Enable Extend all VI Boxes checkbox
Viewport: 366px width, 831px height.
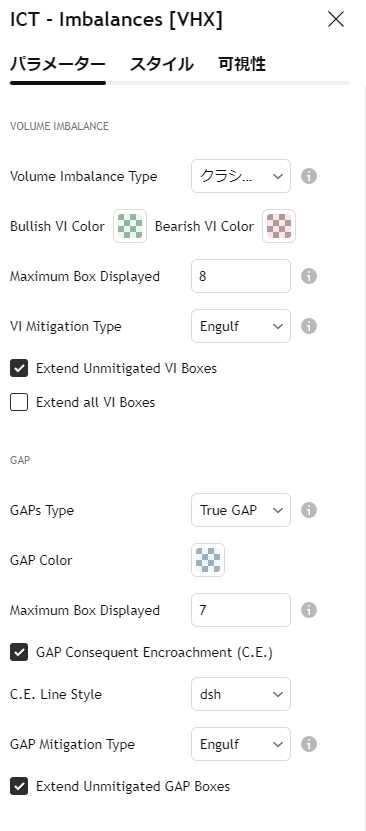point(19,403)
